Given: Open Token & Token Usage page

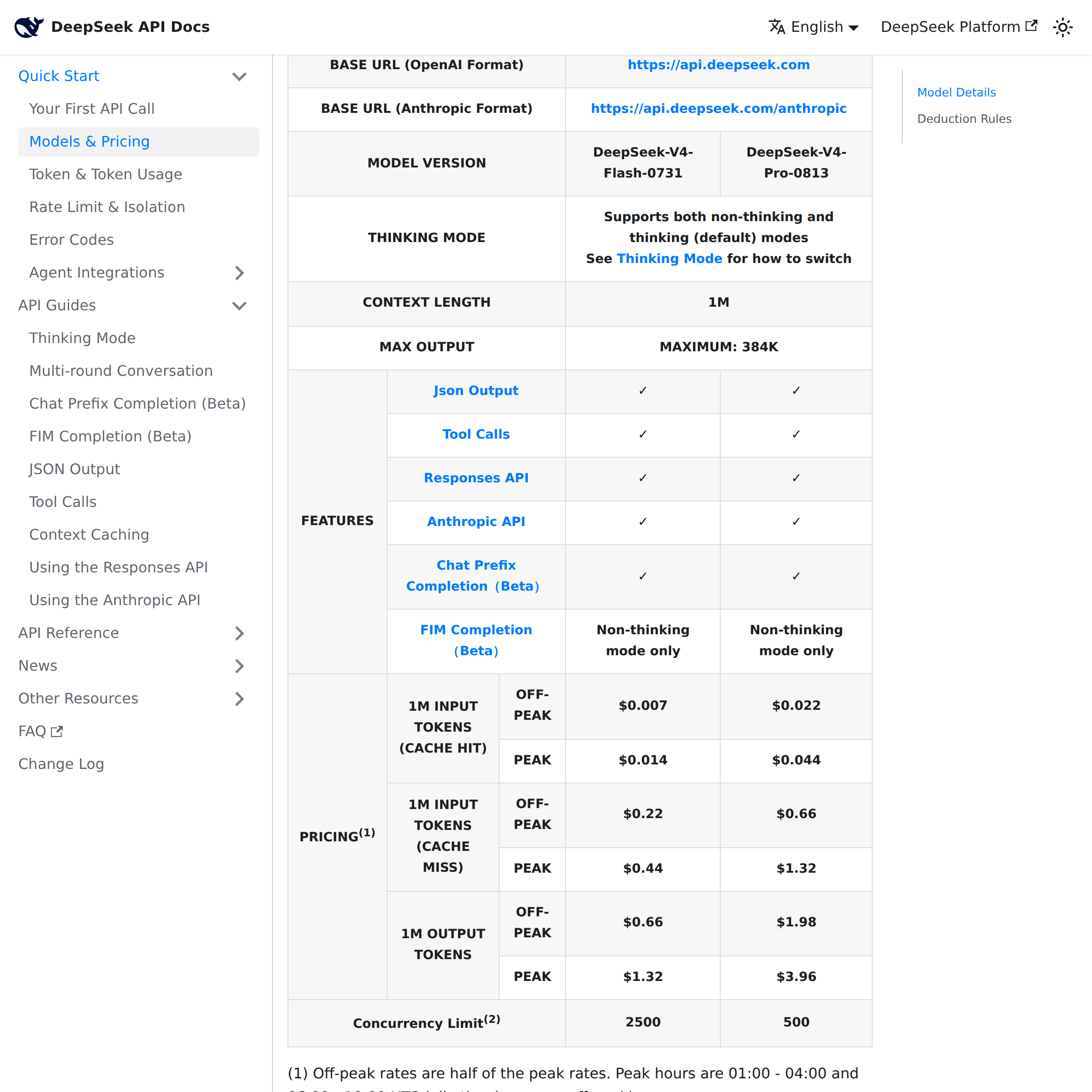Looking at the screenshot, I should 106,174.
